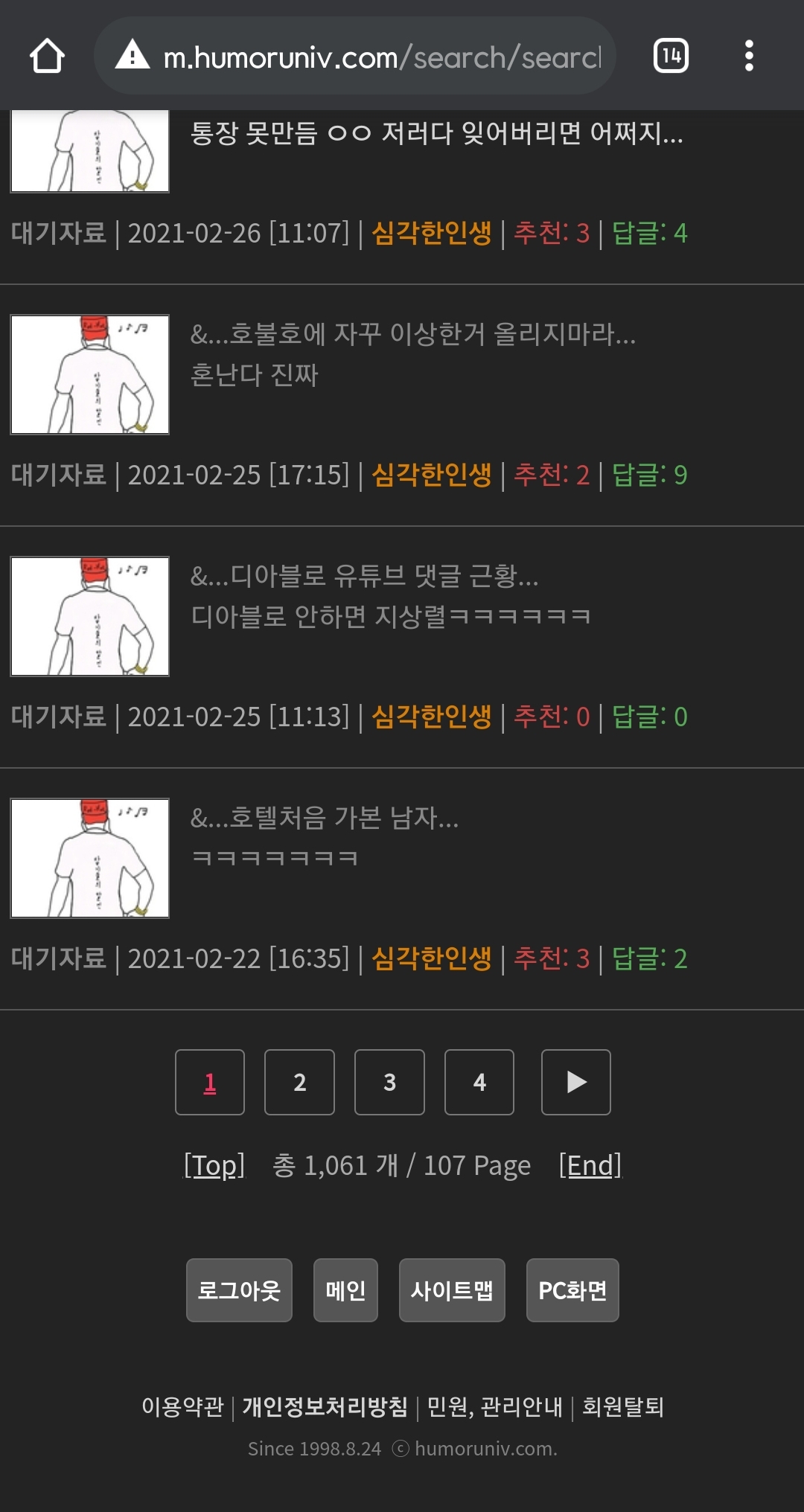The height and width of the screenshot is (1512, 804).
Task: Open thumbnail of the 호텔처음 가본 남자 post
Action: coord(89,858)
